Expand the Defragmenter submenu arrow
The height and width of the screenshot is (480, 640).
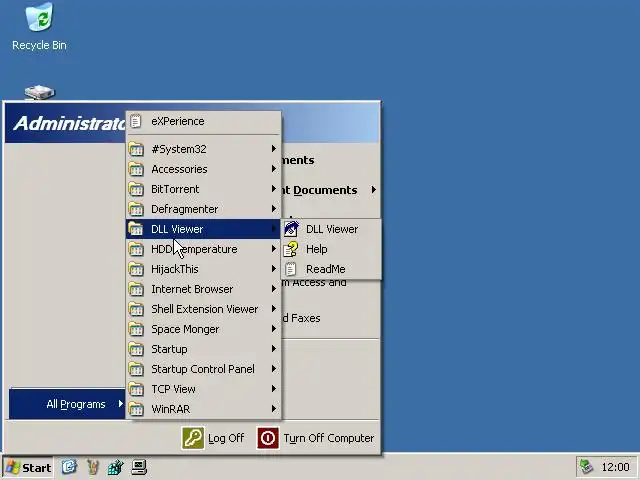point(274,209)
